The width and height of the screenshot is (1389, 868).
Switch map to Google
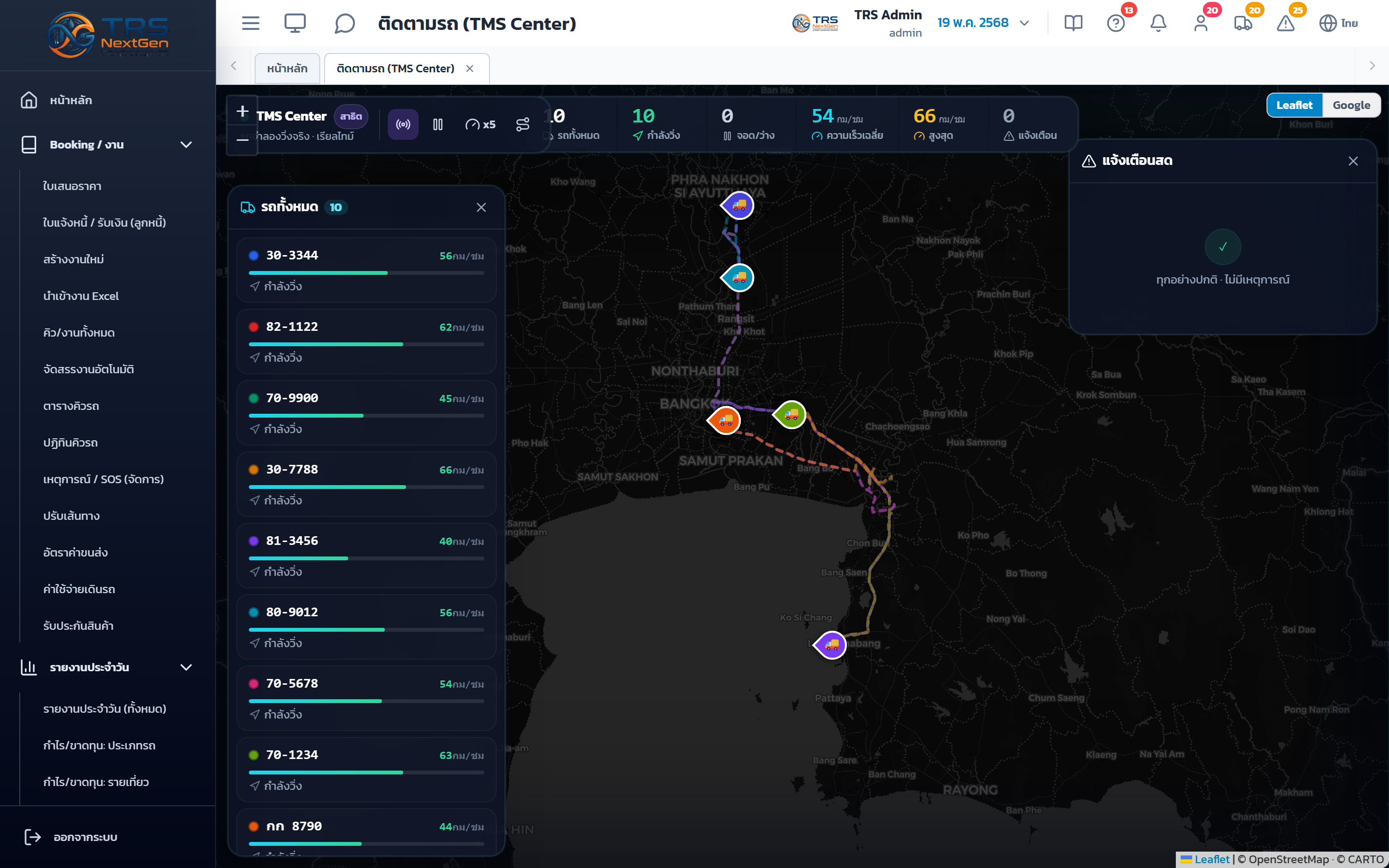(1351, 105)
